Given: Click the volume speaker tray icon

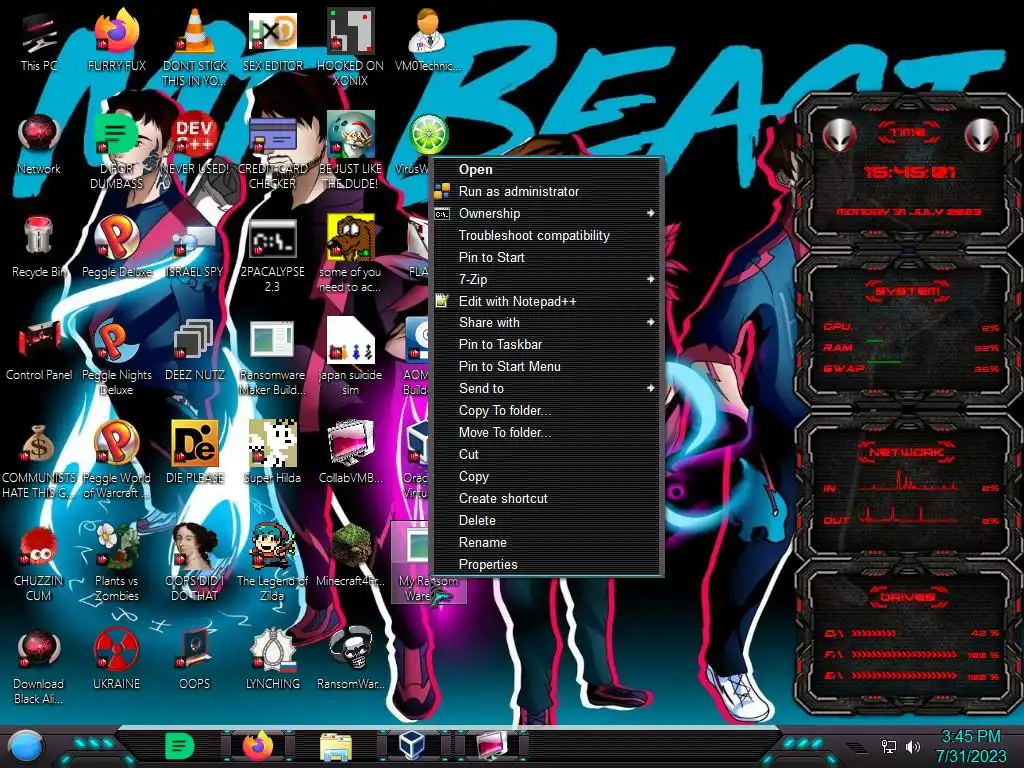Looking at the screenshot, I should pos(913,746).
